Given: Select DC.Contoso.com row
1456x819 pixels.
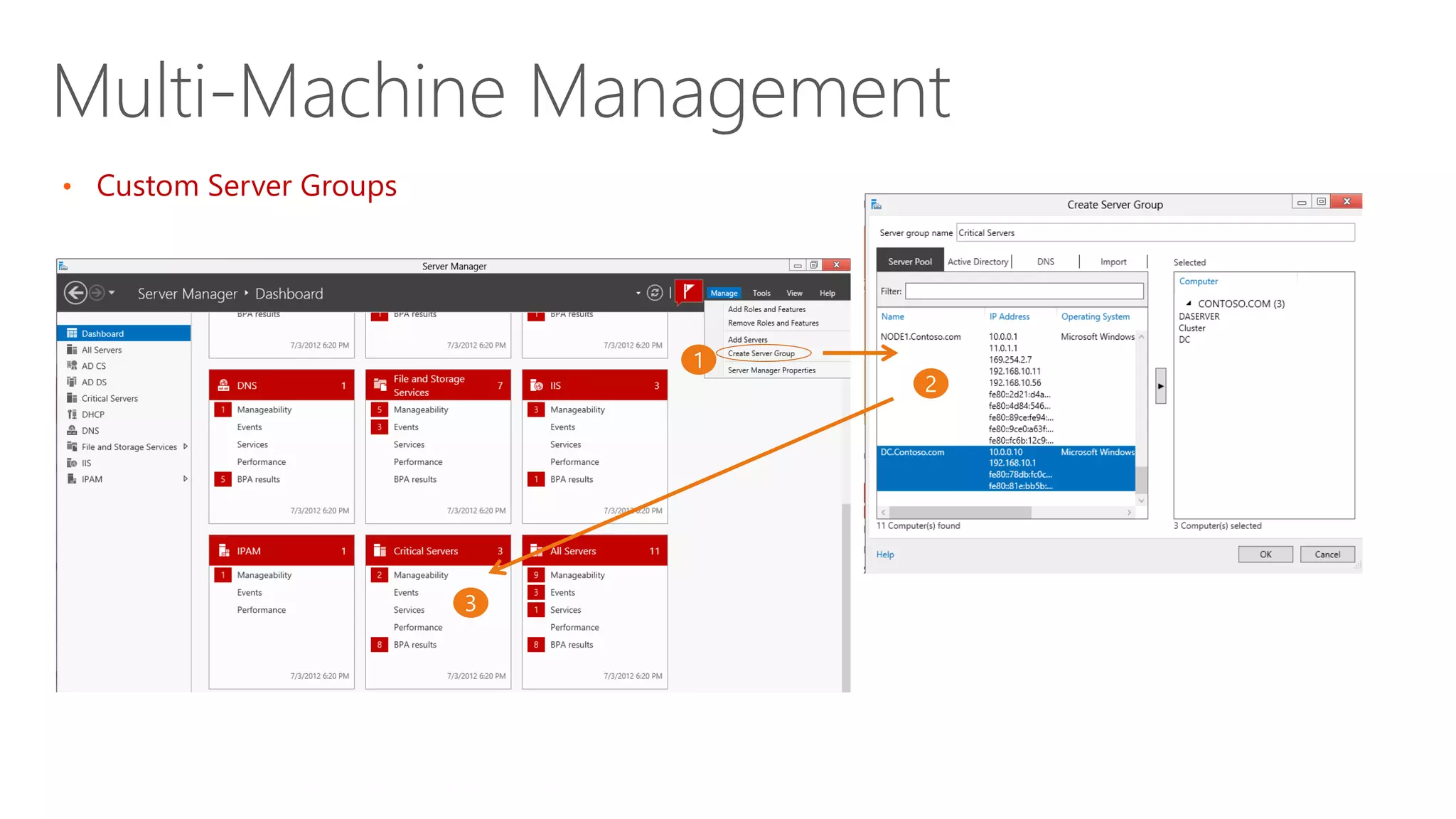Looking at the screenshot, I should [x=1006, y=469].
